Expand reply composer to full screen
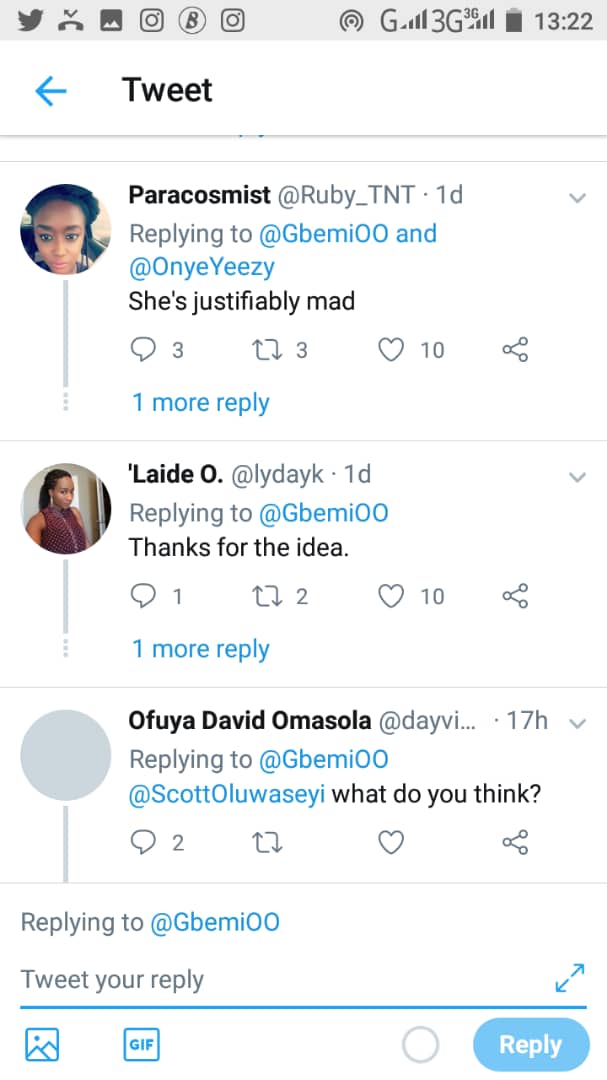The image size is (607, 1080). tap(569, 977)
